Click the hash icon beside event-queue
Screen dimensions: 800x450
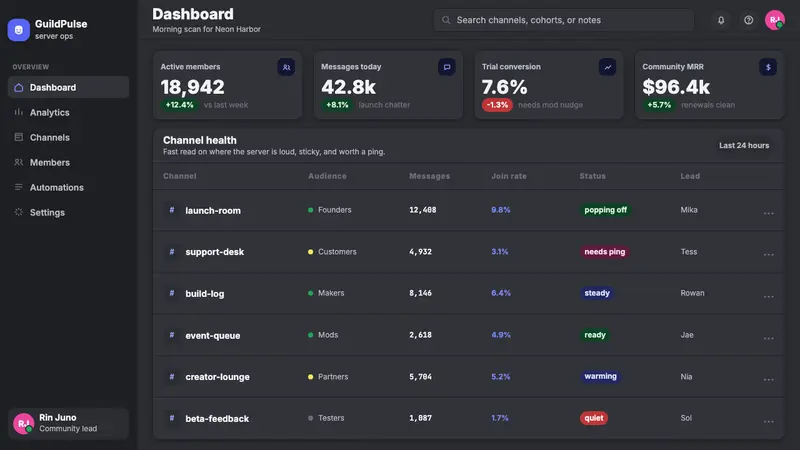[x=172, y=335]
